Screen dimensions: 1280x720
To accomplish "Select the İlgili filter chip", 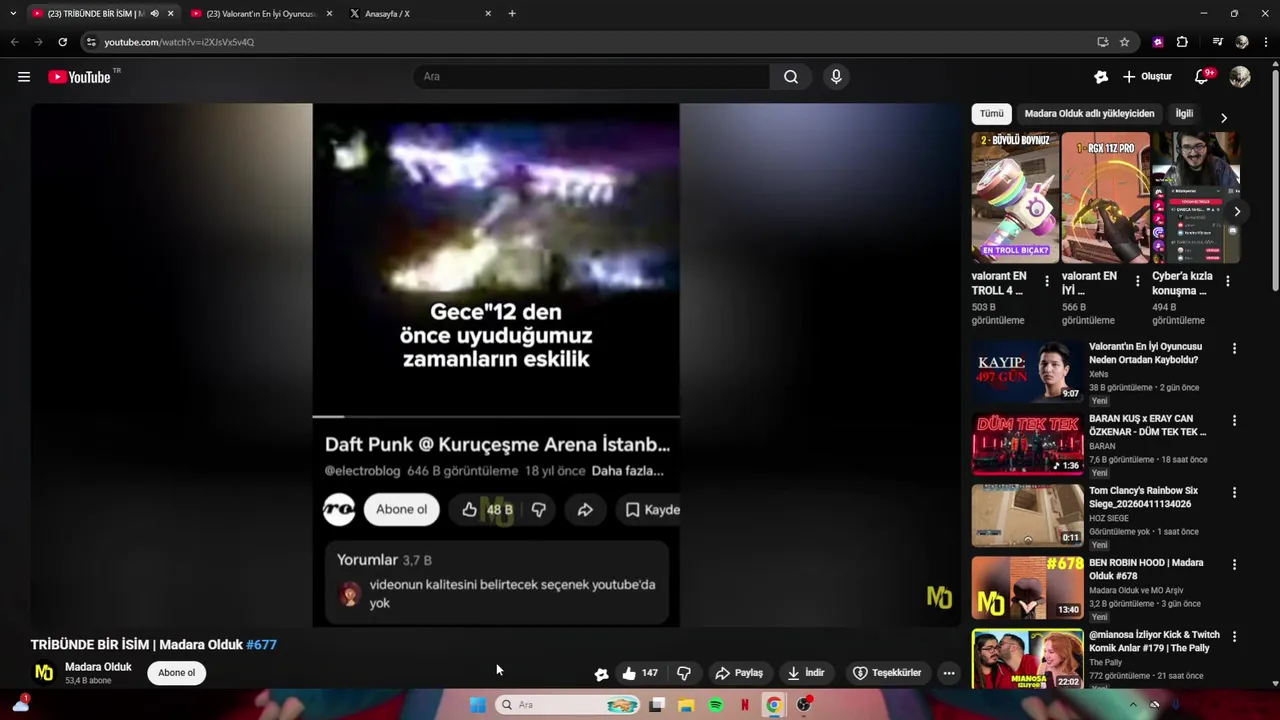I will (1184, 114).
